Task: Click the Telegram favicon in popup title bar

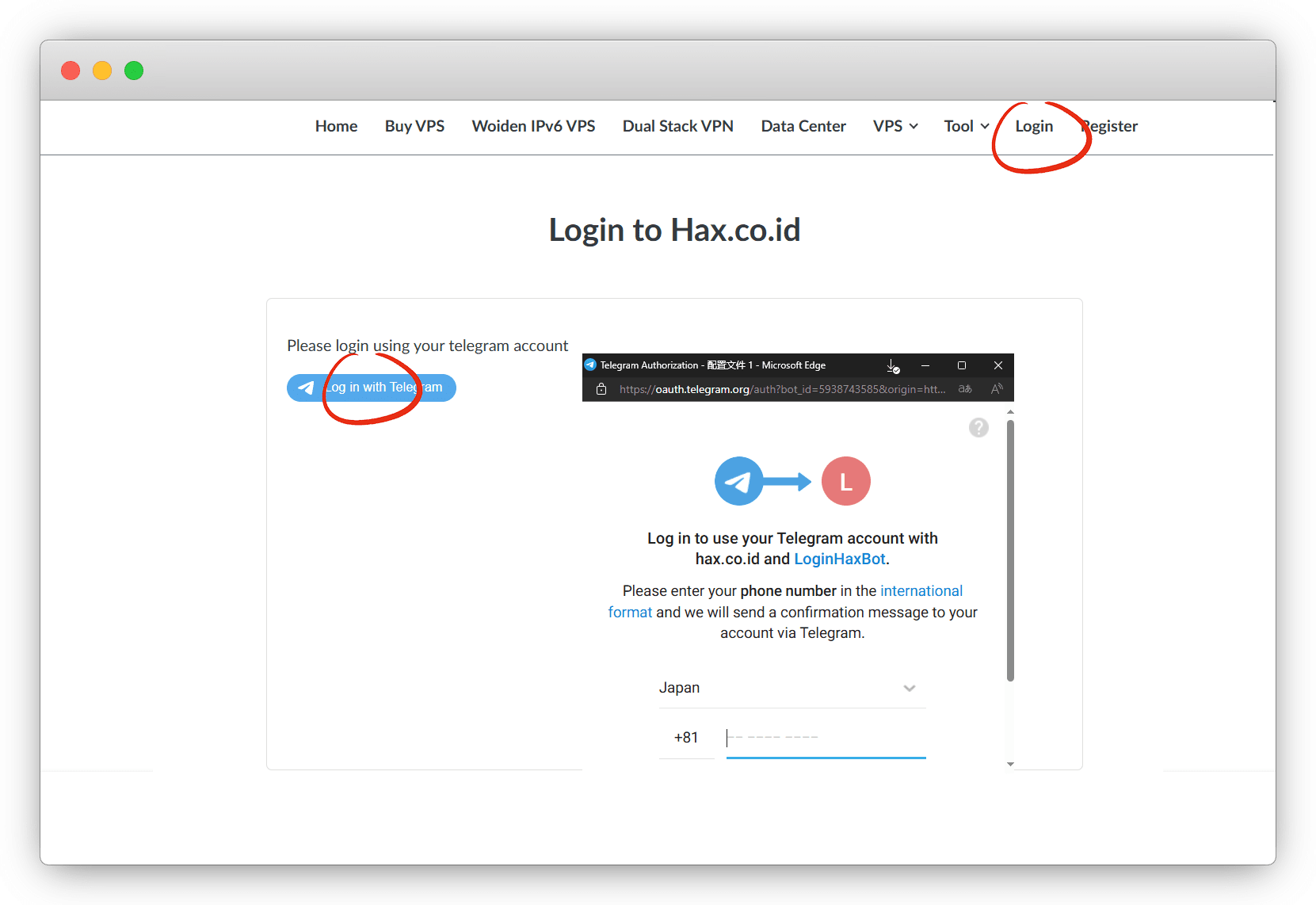Action: tap(590, 365)
